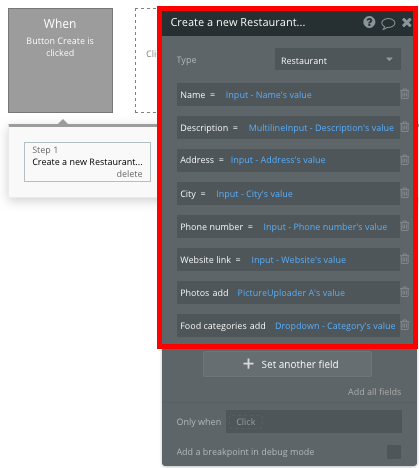This screenshot has height=468, width=419.
Task: Toggle Add a breakpoint in debug mode checkbox
Action: (x=394, y=452)
